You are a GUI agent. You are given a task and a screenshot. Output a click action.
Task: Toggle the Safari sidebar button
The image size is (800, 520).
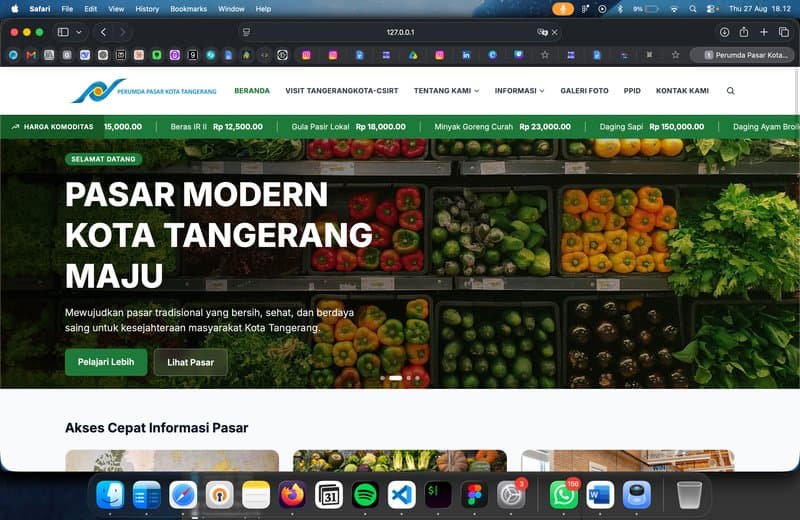tap(63, 32)
